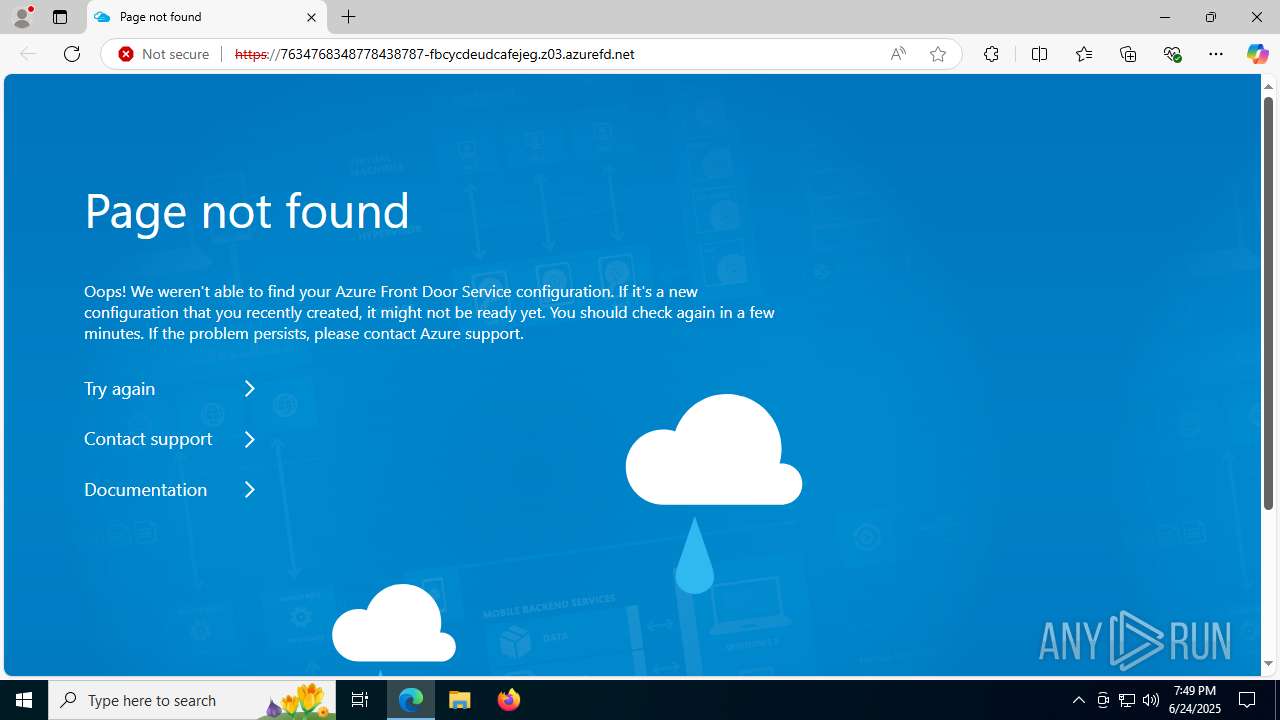
Task: Refresh the current page
Action: [x=72, y=54]
